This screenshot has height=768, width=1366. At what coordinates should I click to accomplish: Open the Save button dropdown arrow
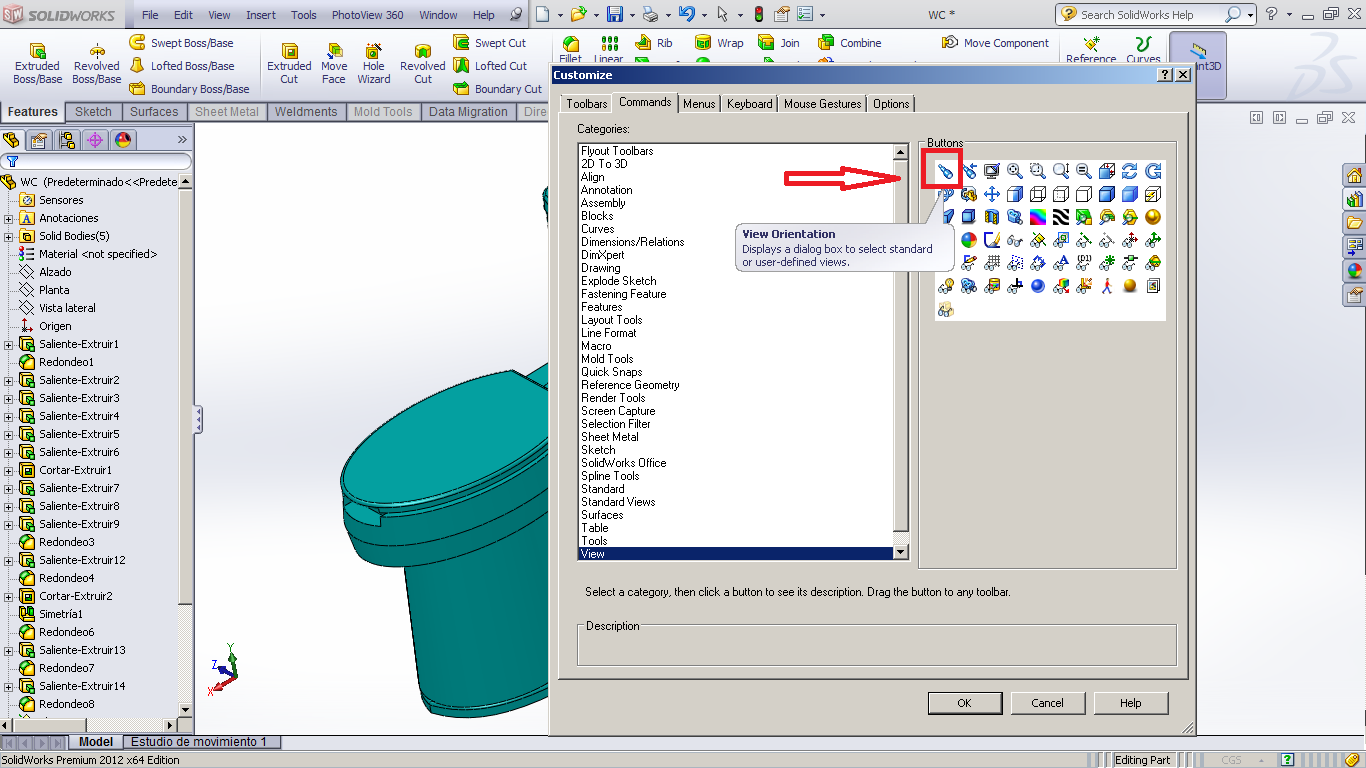click(632, 14)
